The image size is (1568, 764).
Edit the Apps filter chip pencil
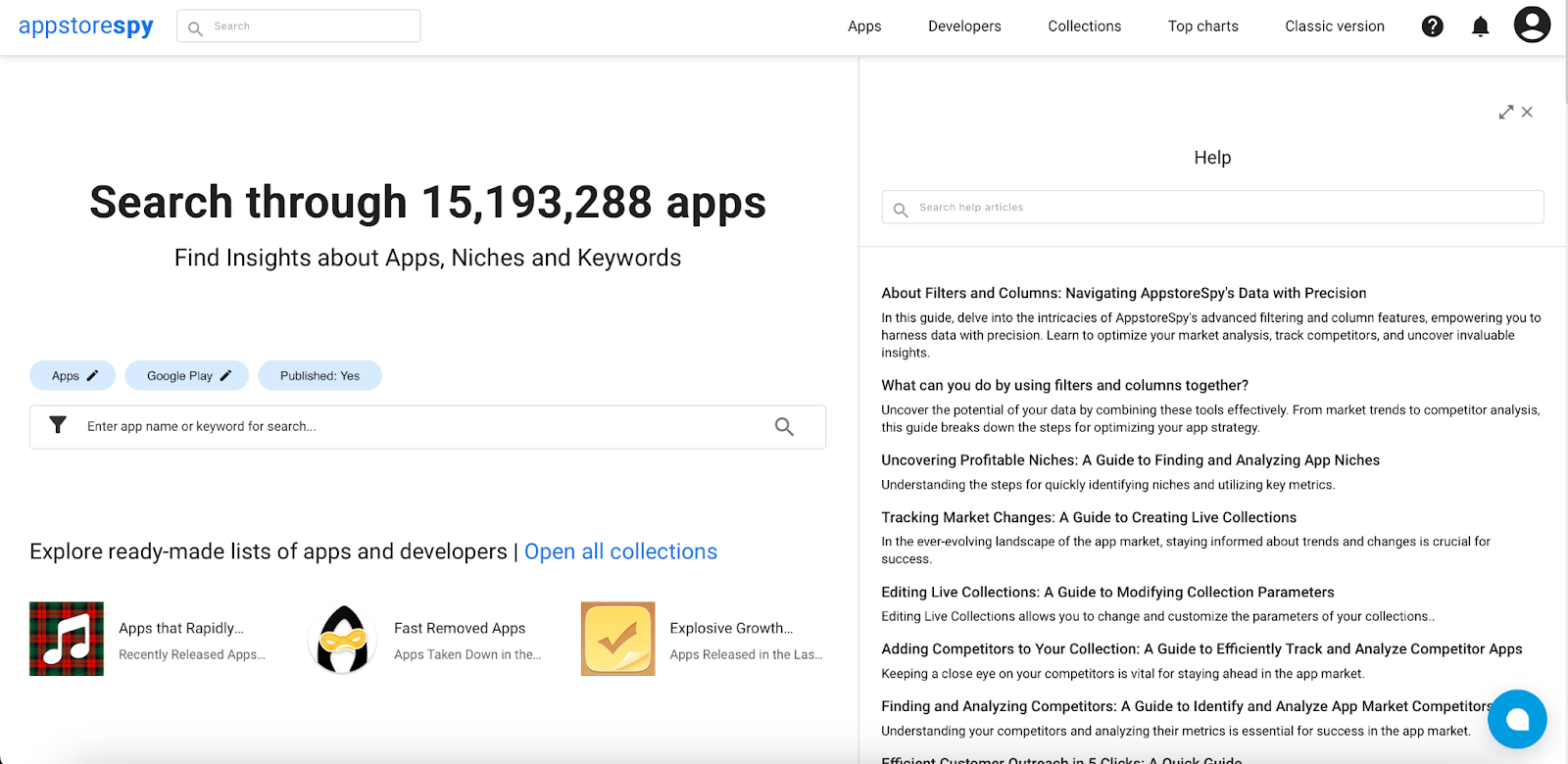(x=93, y=375)
